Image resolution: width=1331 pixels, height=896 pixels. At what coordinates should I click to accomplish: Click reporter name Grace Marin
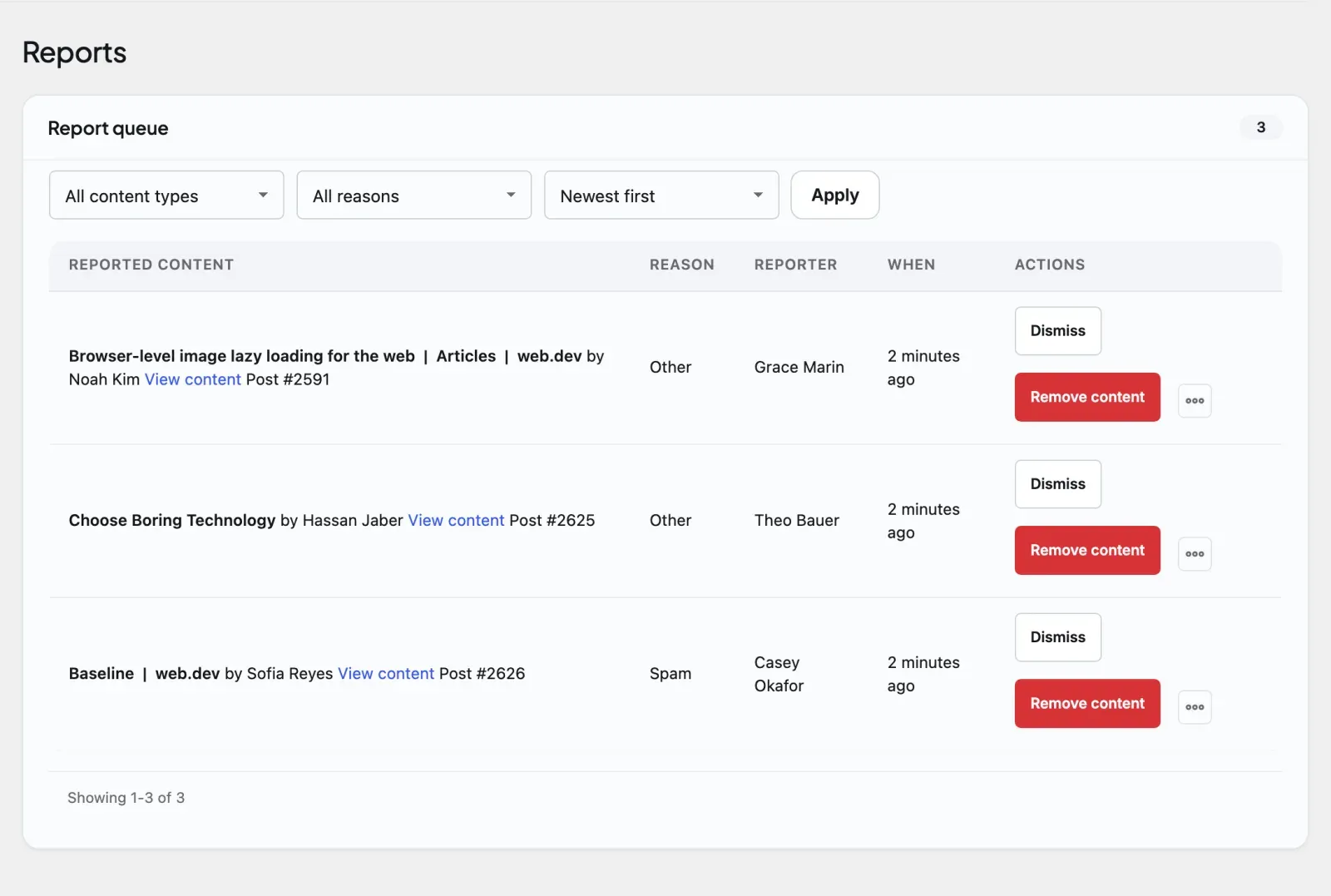[x=799, y=368]
